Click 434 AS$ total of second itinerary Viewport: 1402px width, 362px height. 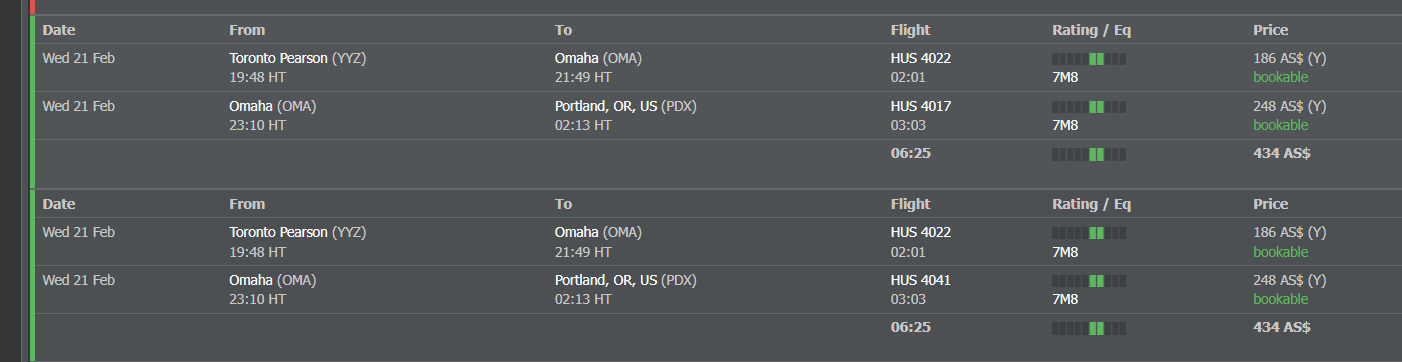(1282, 328)
